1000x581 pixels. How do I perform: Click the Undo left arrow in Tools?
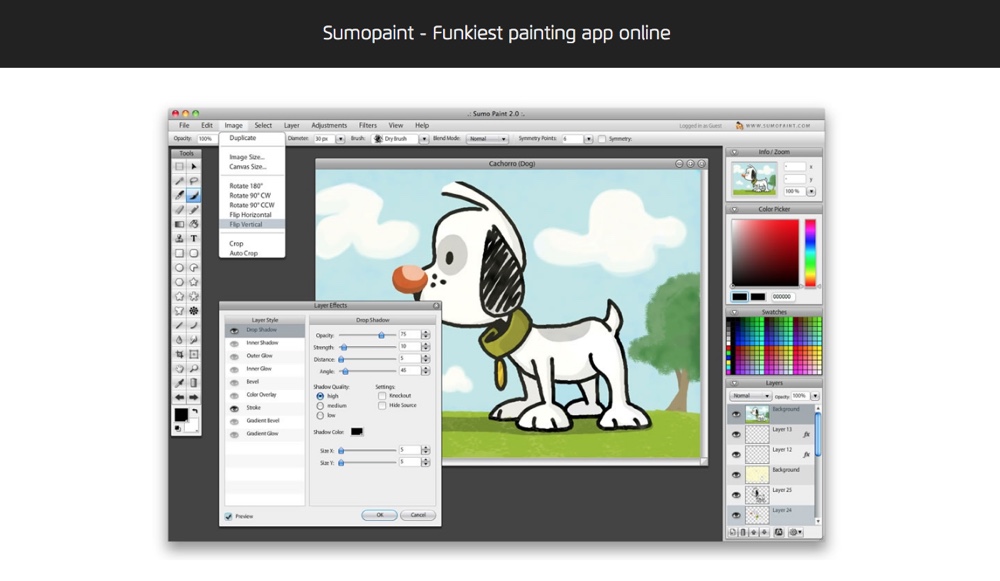[179, 397]
